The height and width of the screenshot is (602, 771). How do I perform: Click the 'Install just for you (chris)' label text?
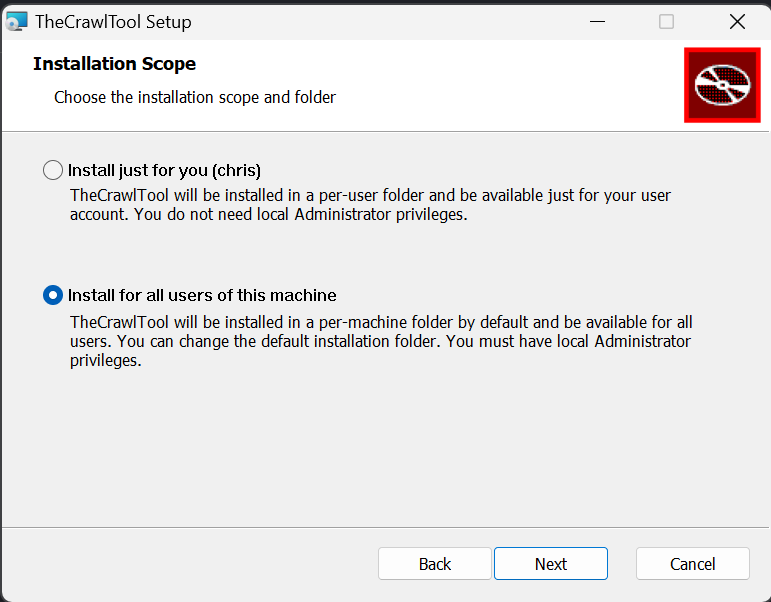point(164,170)
